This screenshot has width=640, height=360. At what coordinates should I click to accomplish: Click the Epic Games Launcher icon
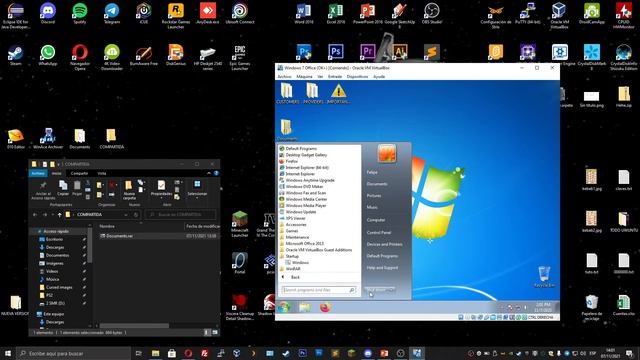pyautogui.click(x=240, y=57)
